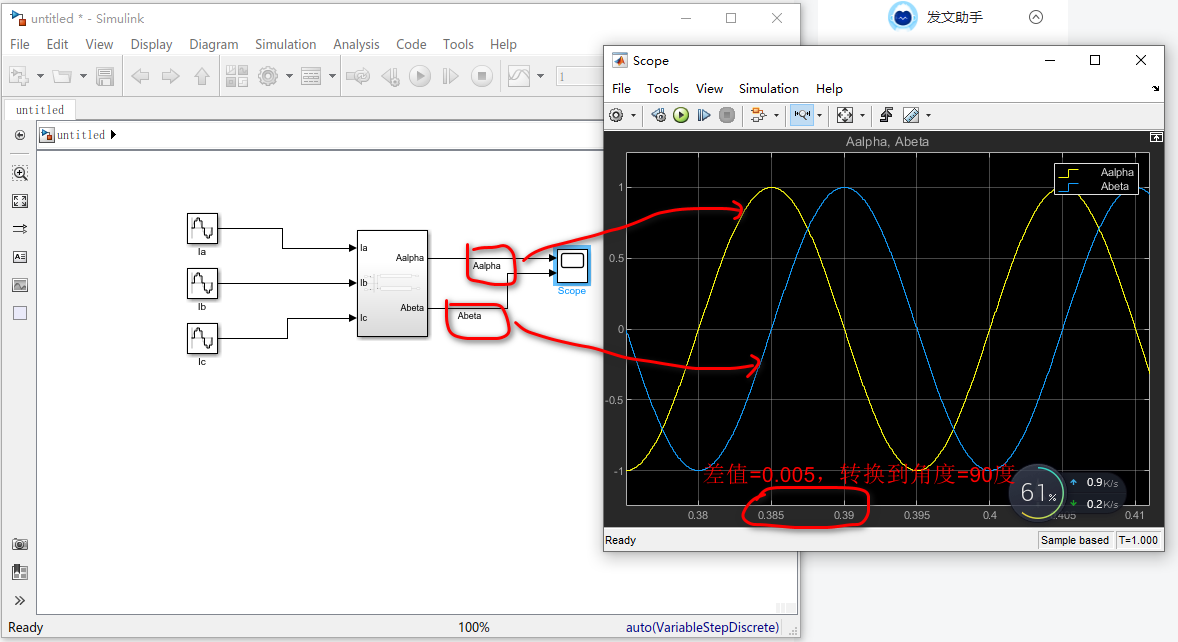This screenshot has width=1178, height=642.
Task: Open the Simulation menu in the Scope window
Action: (x=769, y=88)
